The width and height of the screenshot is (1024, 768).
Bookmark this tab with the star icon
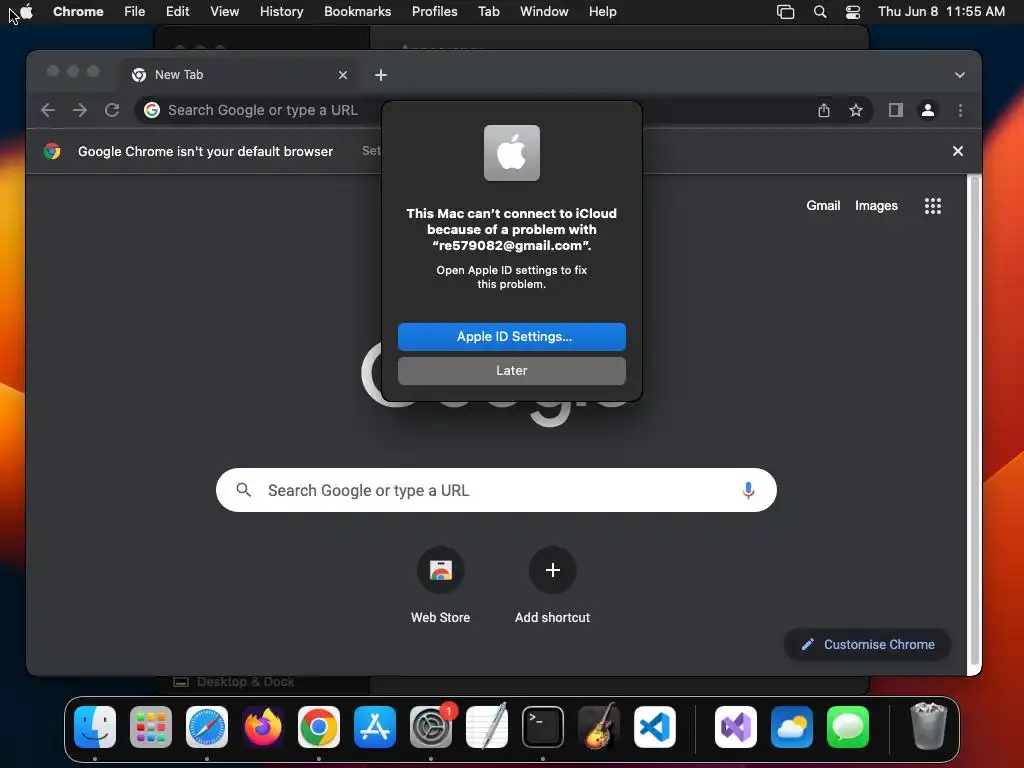[856, 110]
